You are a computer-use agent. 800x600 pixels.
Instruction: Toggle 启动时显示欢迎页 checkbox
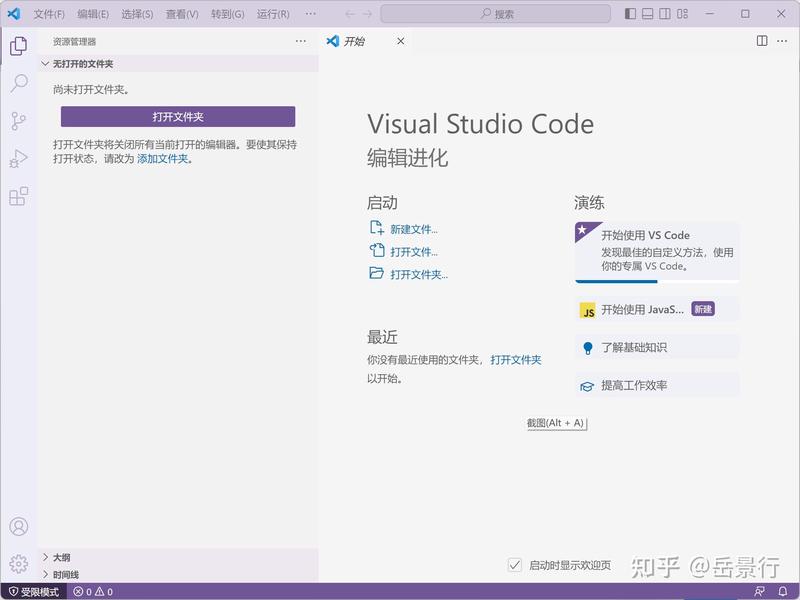(x=514, y=565)
